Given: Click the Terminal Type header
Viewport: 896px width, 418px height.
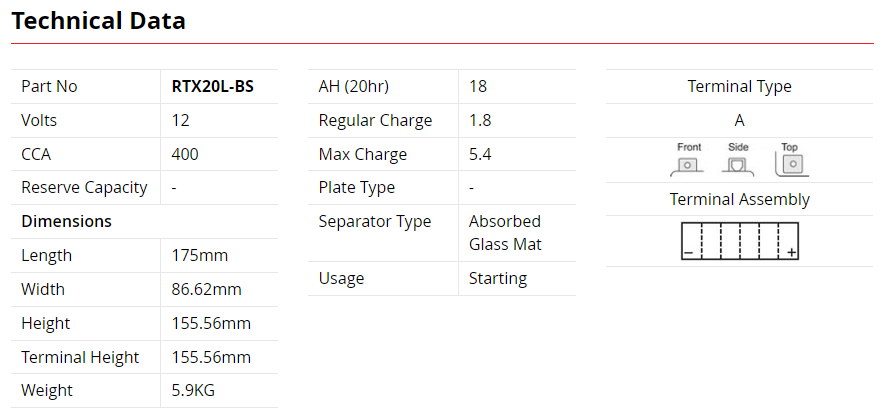Looking at the screenshot, I should click(x=739, y=86).
